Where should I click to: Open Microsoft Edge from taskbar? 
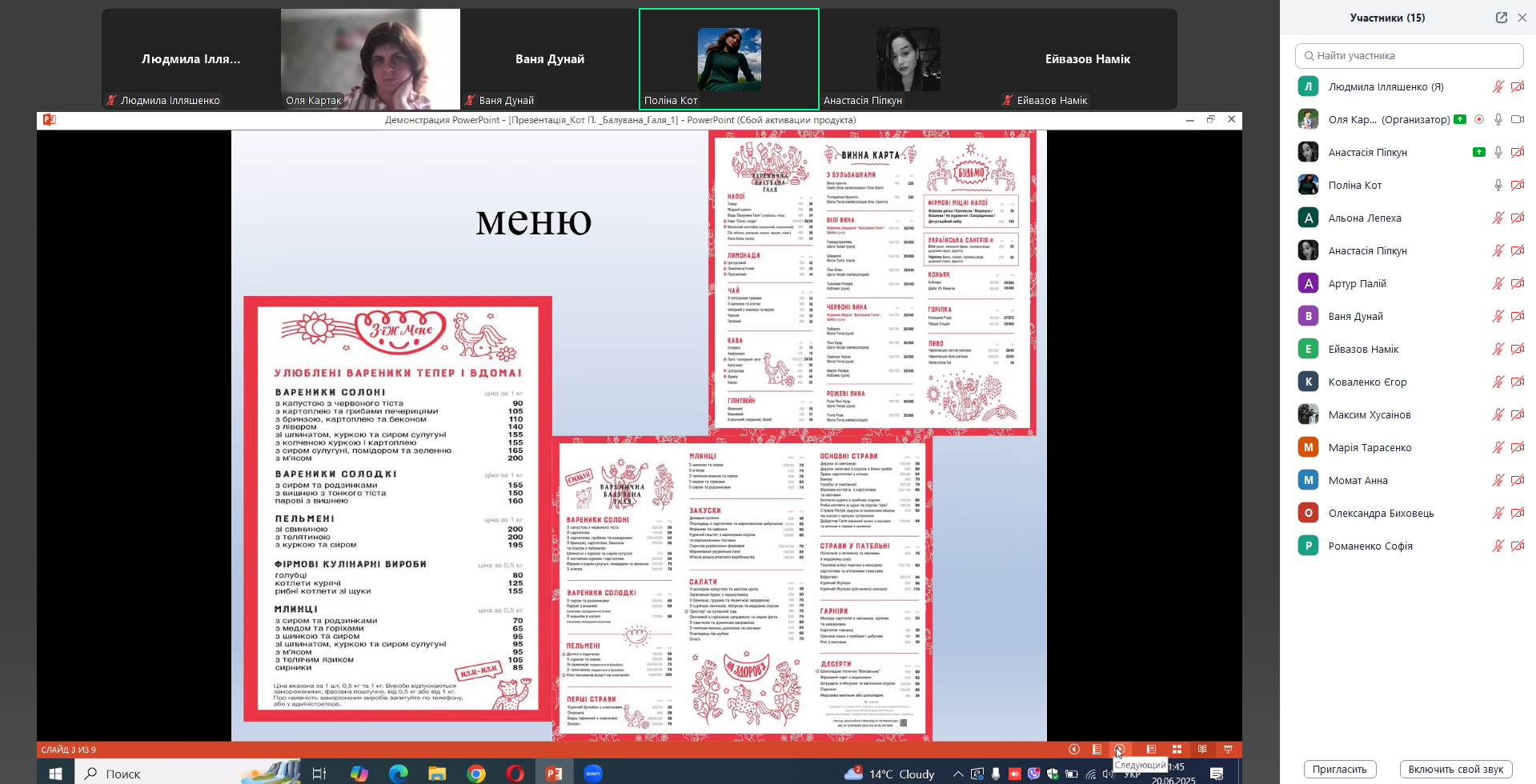coord(398,774)
